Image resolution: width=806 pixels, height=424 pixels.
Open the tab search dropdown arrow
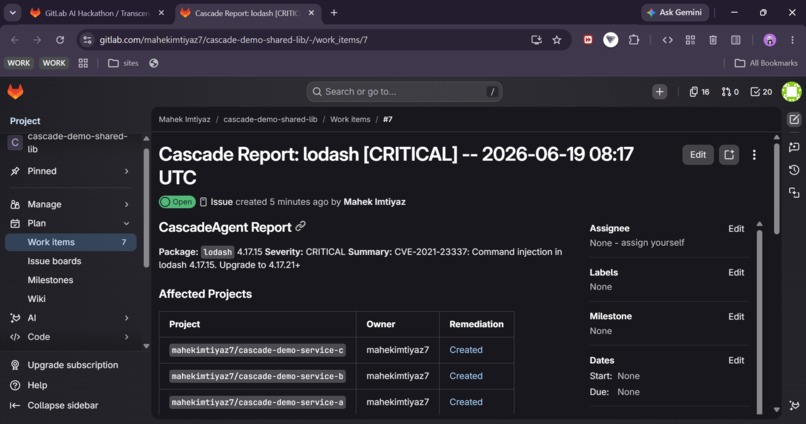tap(12, 13)
